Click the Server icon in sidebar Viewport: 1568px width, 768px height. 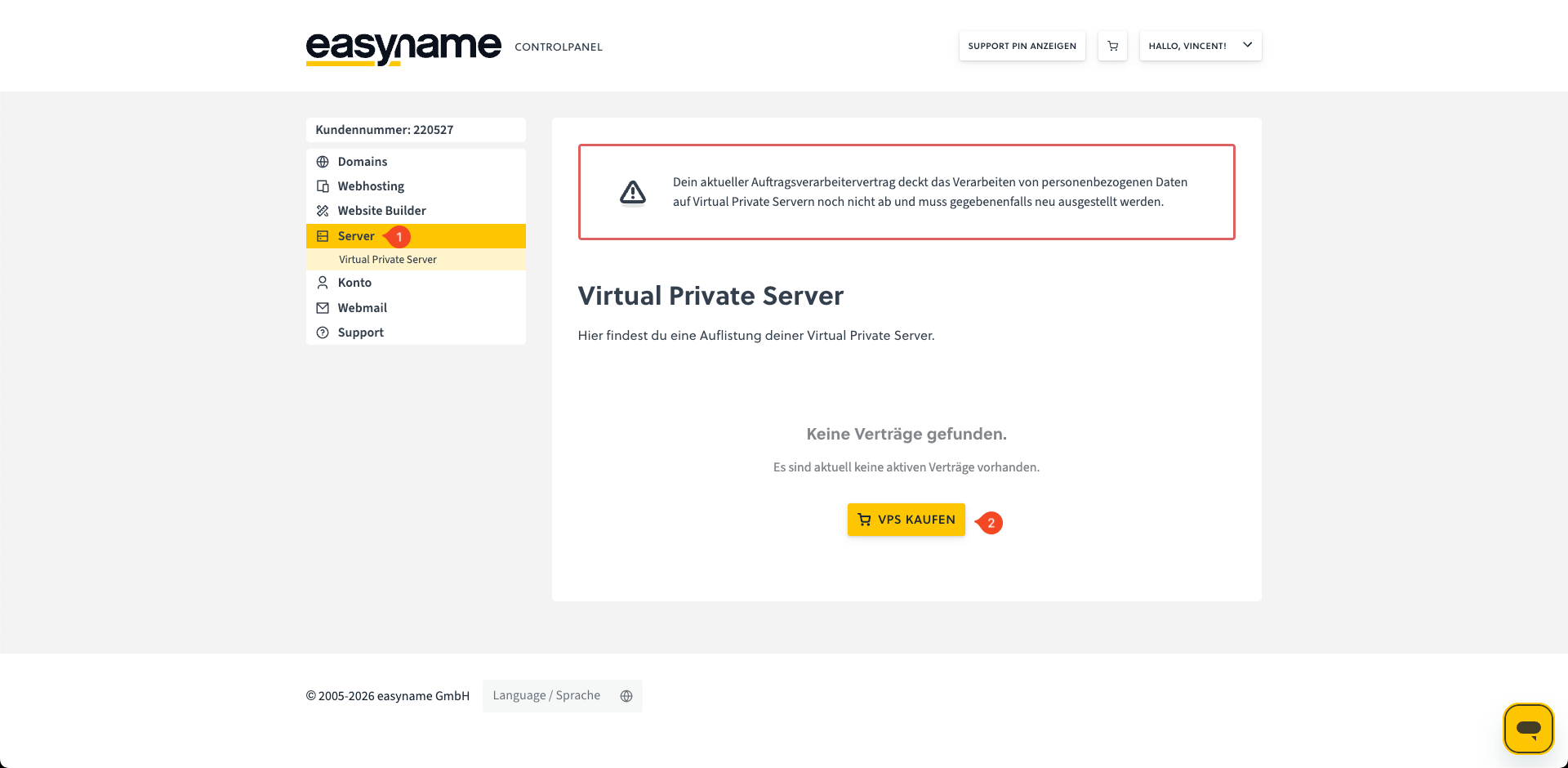(x=323, y=236)
